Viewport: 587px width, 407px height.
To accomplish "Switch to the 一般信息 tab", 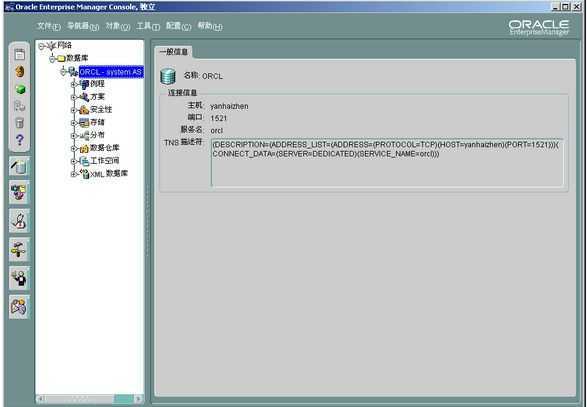I will tap(174, 52).
